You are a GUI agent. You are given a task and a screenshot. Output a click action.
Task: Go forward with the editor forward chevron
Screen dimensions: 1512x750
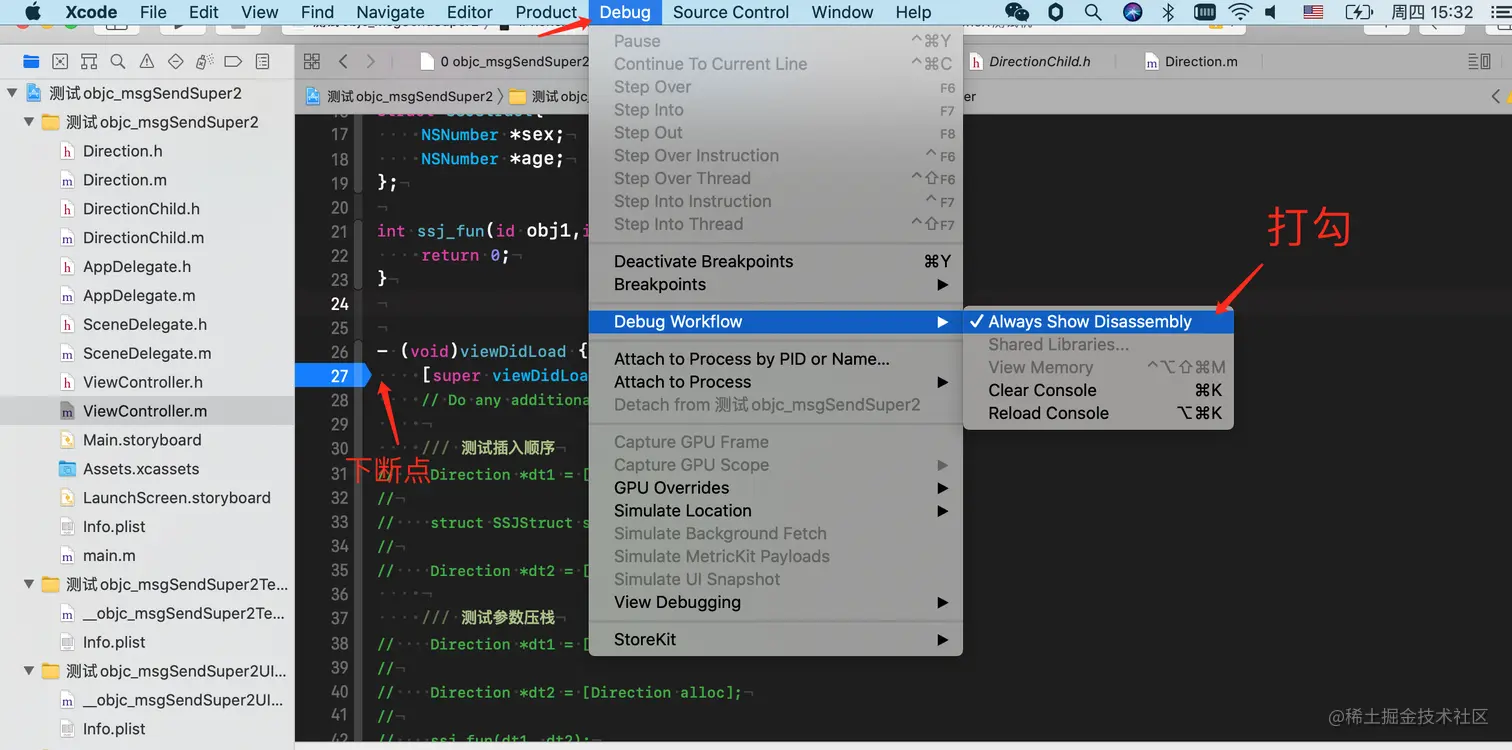pos(370,62)
